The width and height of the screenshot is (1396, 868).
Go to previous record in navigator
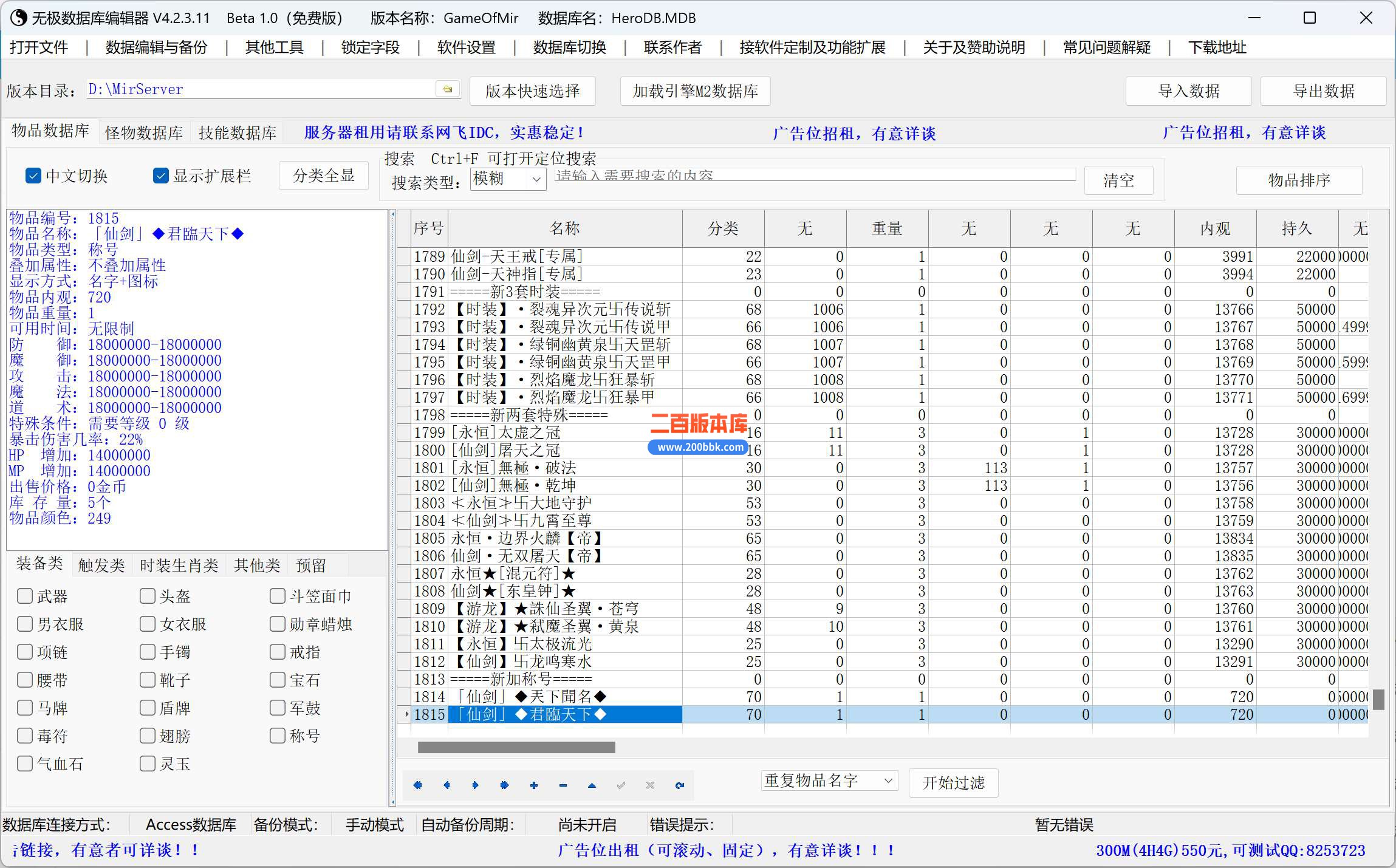447,785
